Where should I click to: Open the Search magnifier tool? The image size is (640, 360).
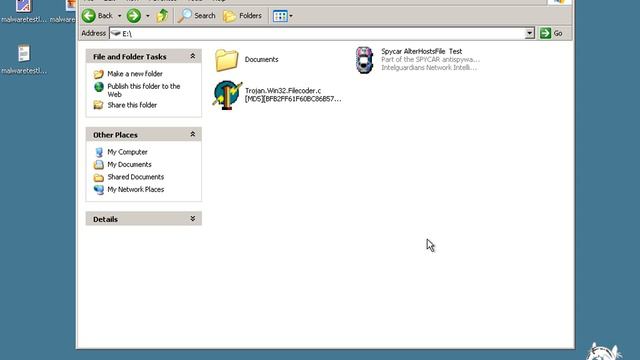tap(197, 16)
